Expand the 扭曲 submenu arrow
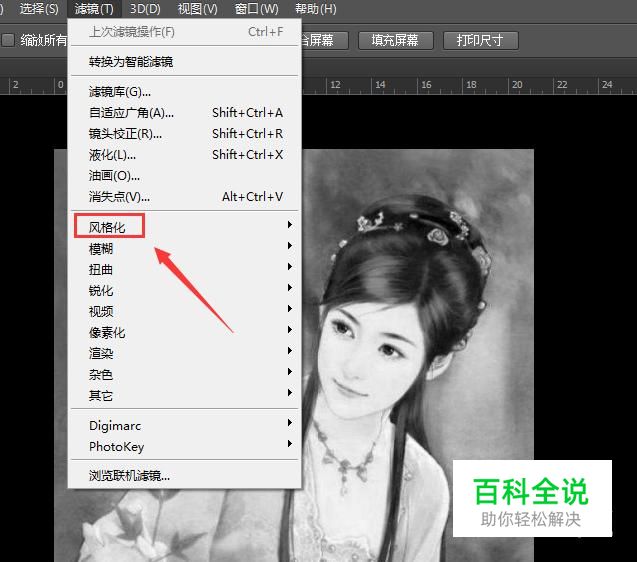Image resolution: width=637 pixels, height=562 pixels. (290, 267)
